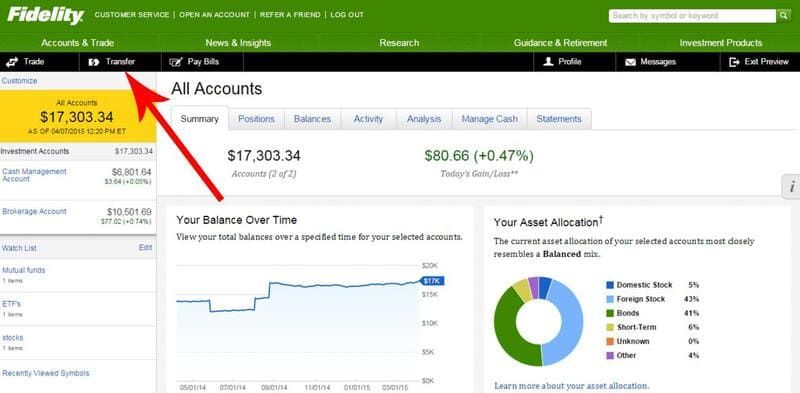Switch to the Analysis tab
Screen dimensions: 800x393
coord(424,118)
